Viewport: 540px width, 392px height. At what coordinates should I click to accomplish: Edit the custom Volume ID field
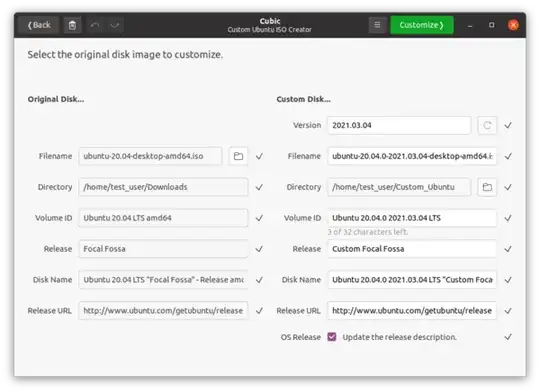pyautogui.click(x=412, y=218)
